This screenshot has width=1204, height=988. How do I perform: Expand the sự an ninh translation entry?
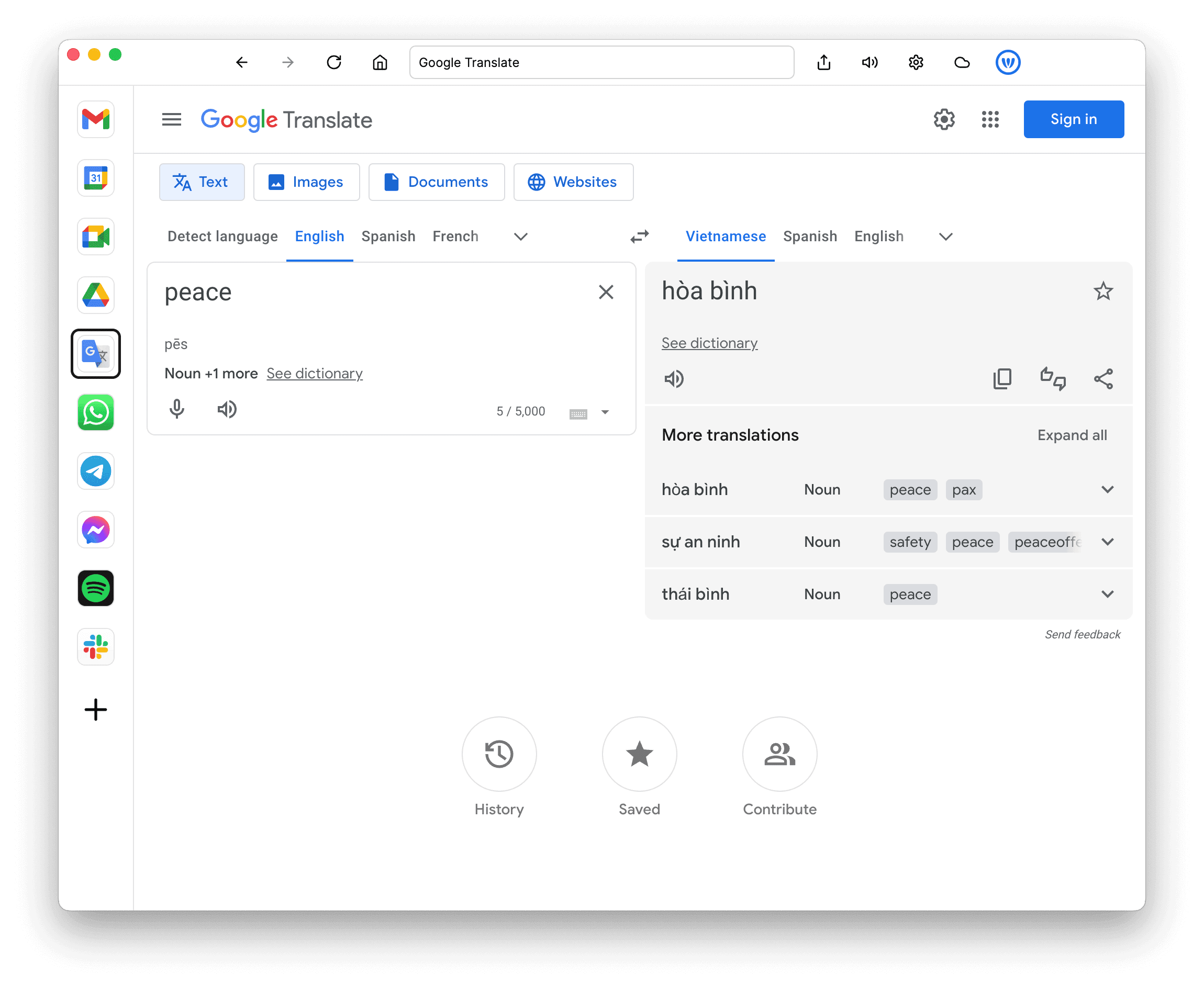1108,541
